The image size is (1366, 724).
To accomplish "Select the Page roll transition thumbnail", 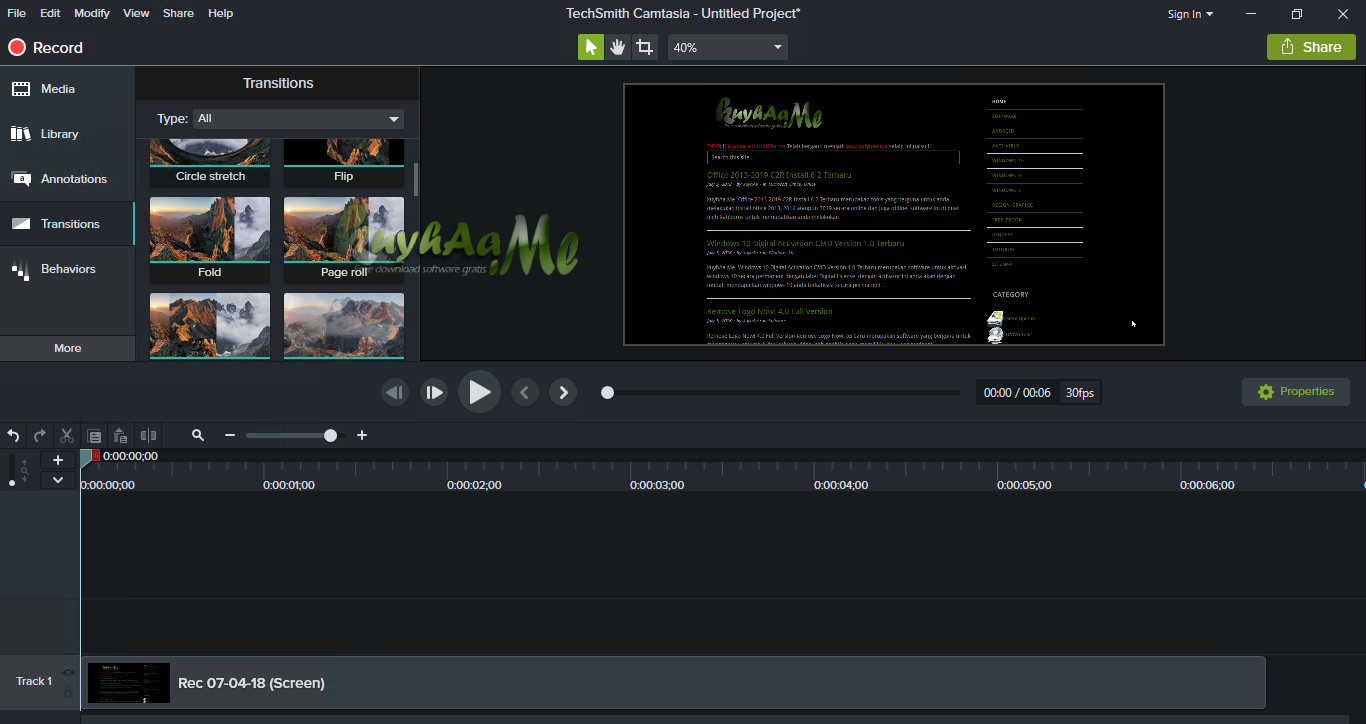I will point(344,229).
